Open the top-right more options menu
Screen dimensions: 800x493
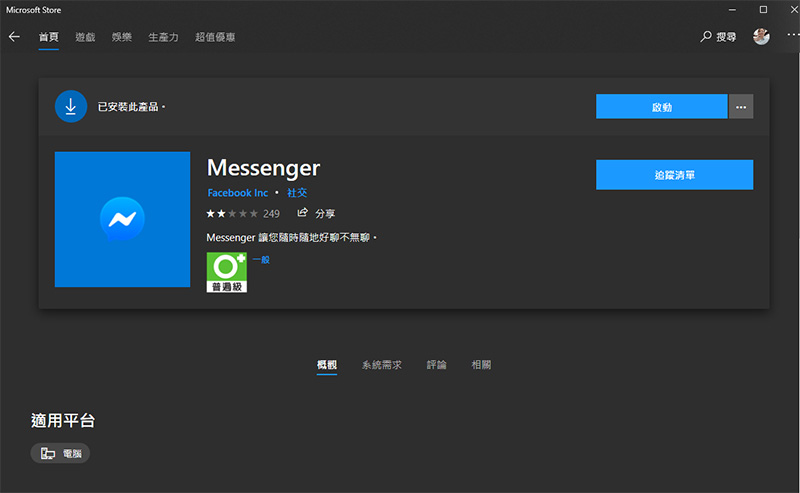click(x=792, y=35)
